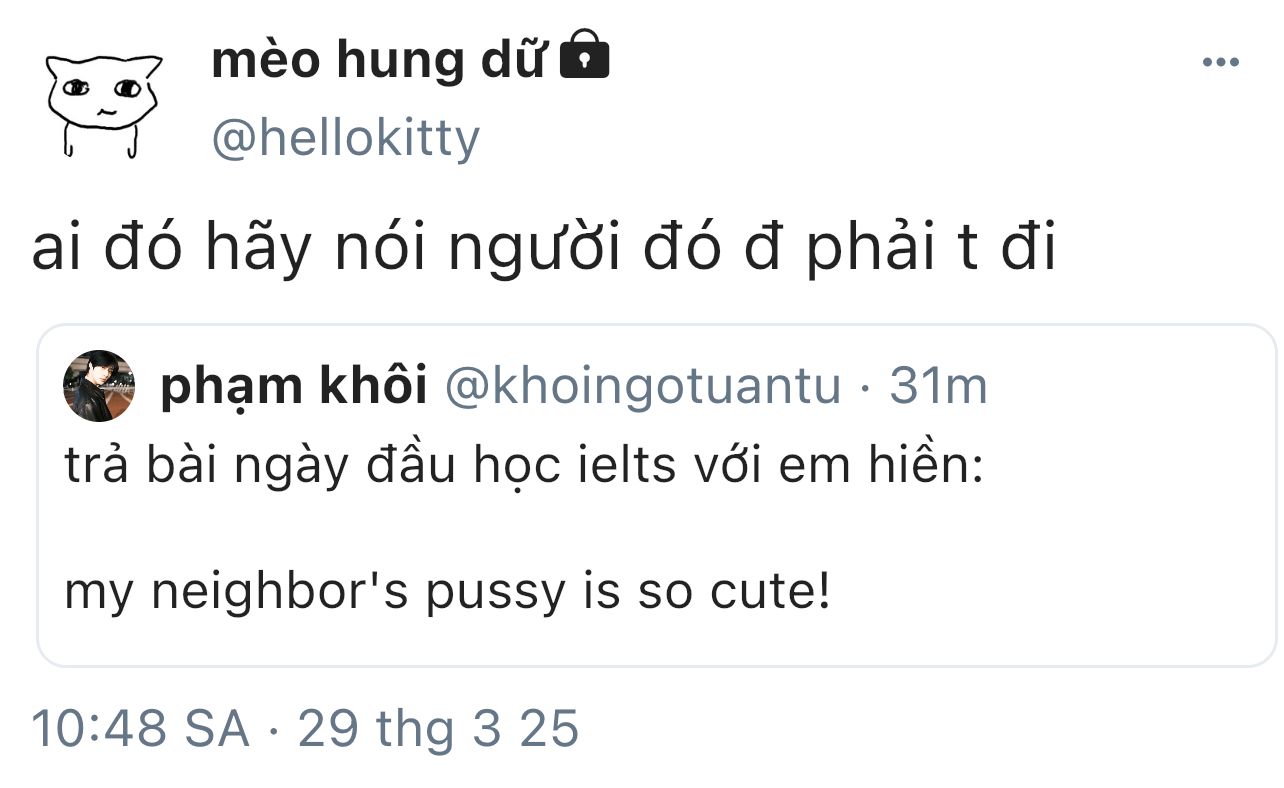Open phạm khôi's profile picture in quoted tweet
Image resolution: width=1284 pixels, height=788 pixels.
[x=99, y=386]
